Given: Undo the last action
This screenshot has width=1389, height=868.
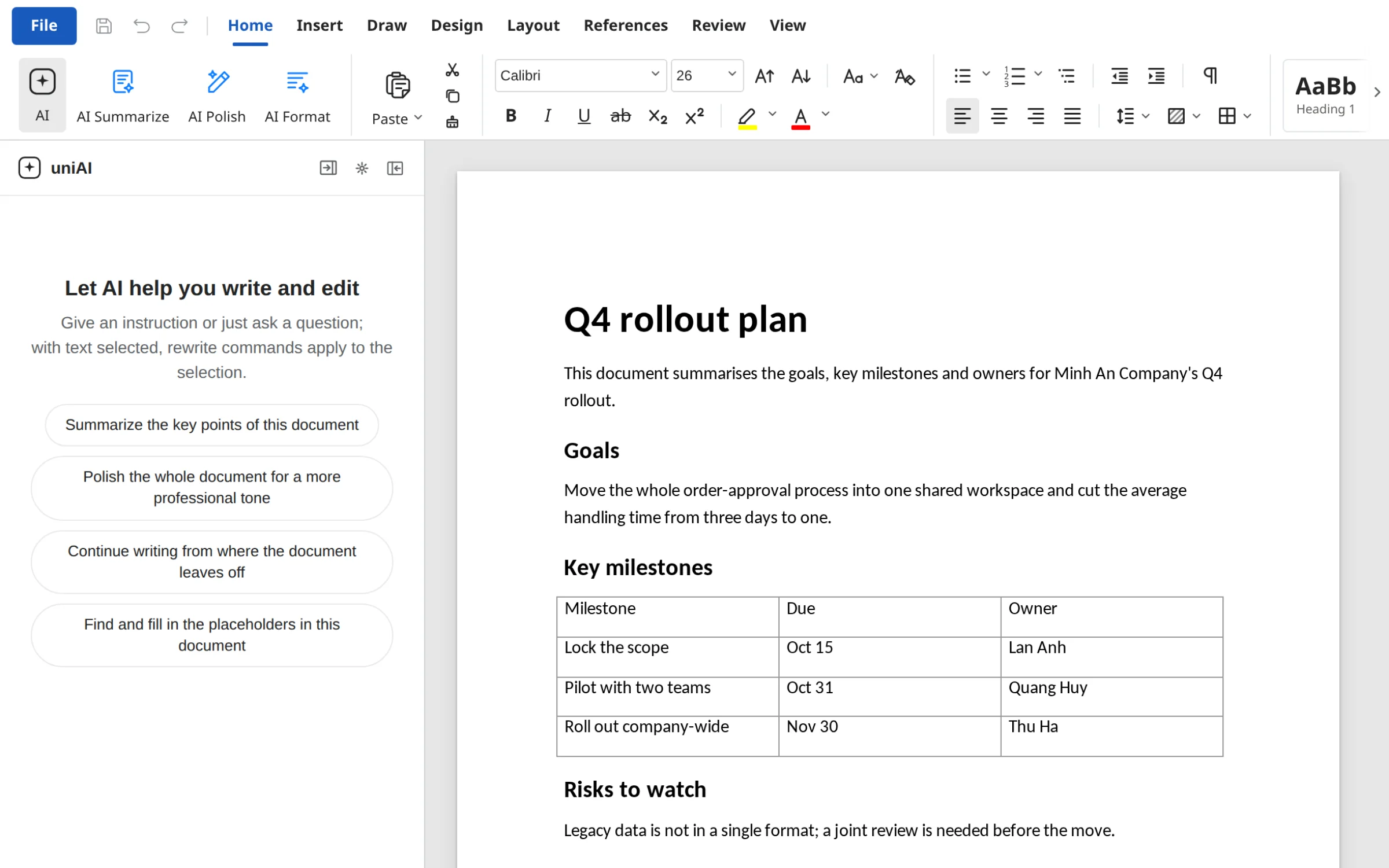Looking at the screenshot, I should (141, 25).
